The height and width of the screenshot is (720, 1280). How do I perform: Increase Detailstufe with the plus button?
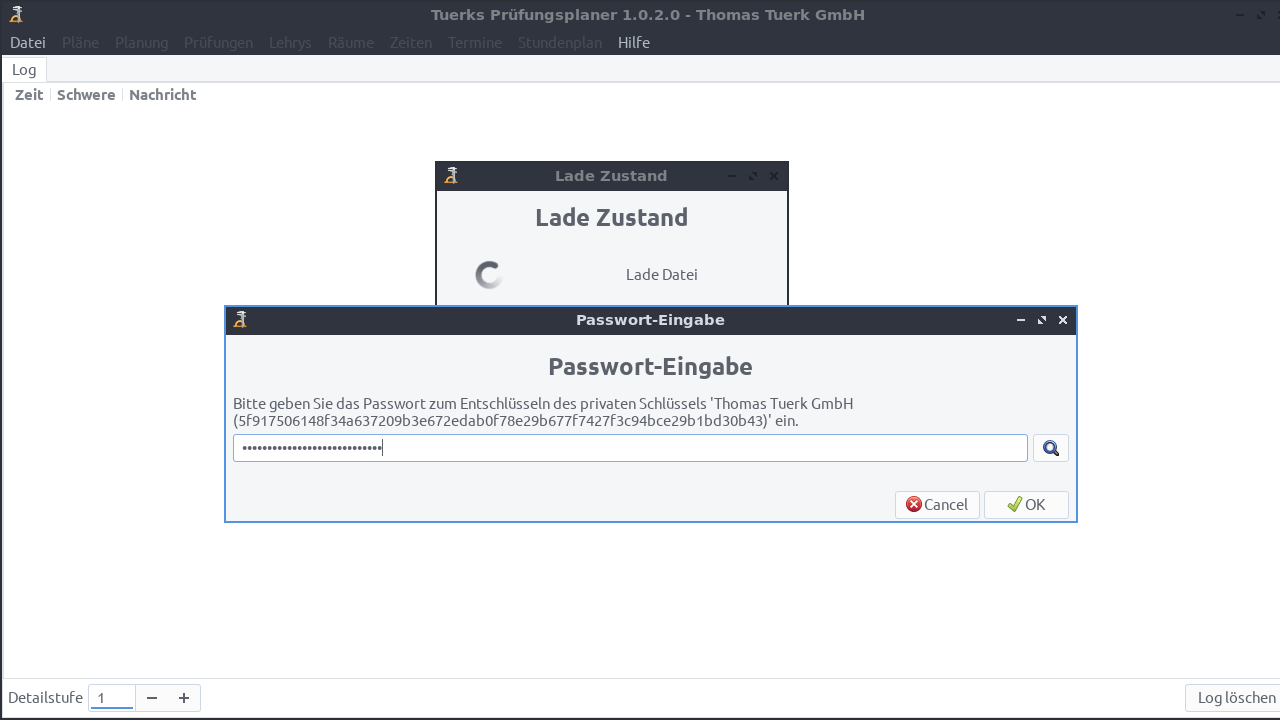pos(184,698)
